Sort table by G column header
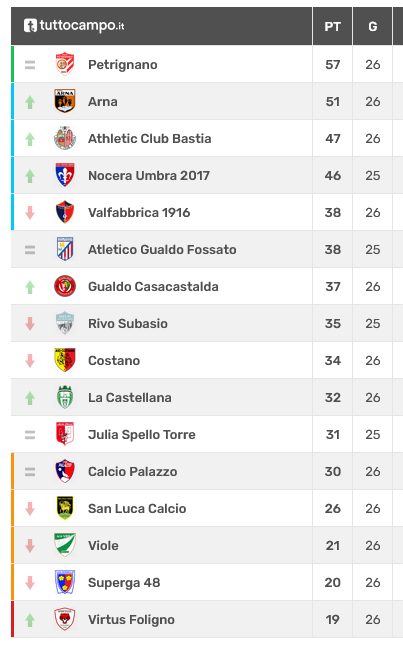 click(x=373, y=26)
